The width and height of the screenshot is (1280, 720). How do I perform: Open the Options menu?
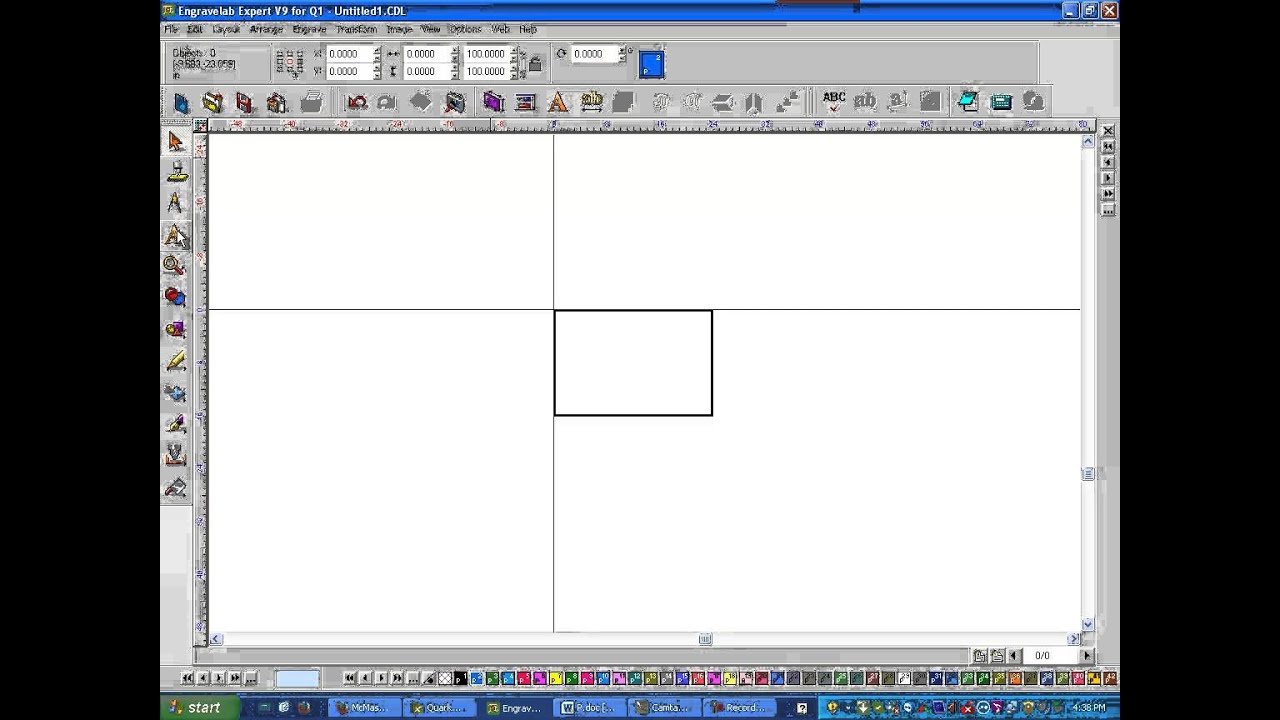click(465, 29)
